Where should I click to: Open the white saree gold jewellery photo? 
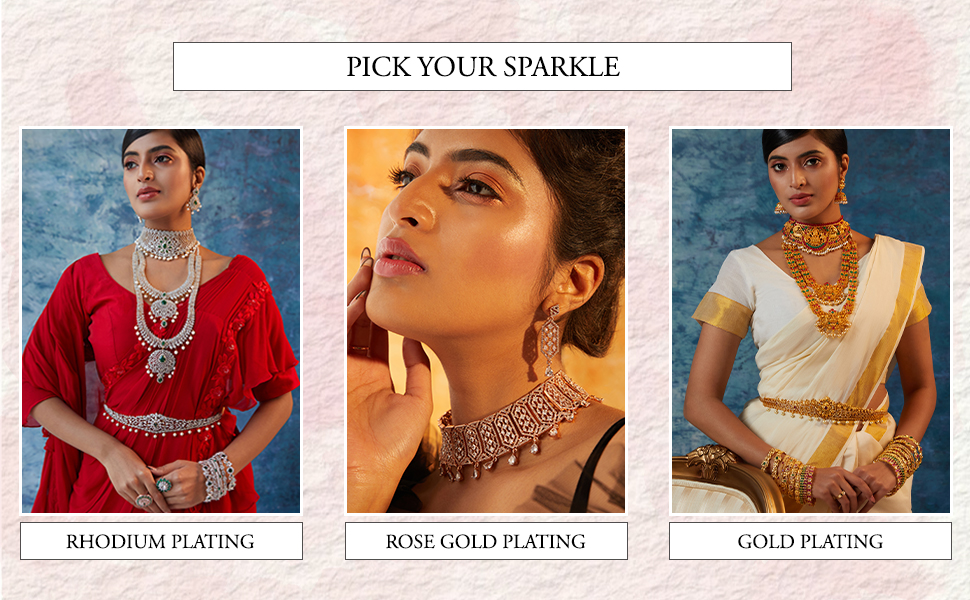click(x=810, y=320)
